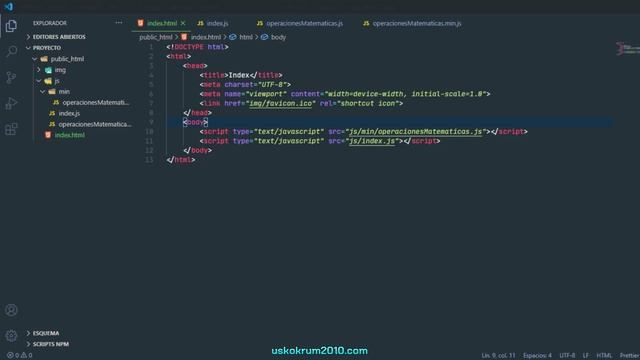The height and width of the screenshot is (360, 640).
Task: Open the Accounts menu icon
Action: click(x=11, y=310)
